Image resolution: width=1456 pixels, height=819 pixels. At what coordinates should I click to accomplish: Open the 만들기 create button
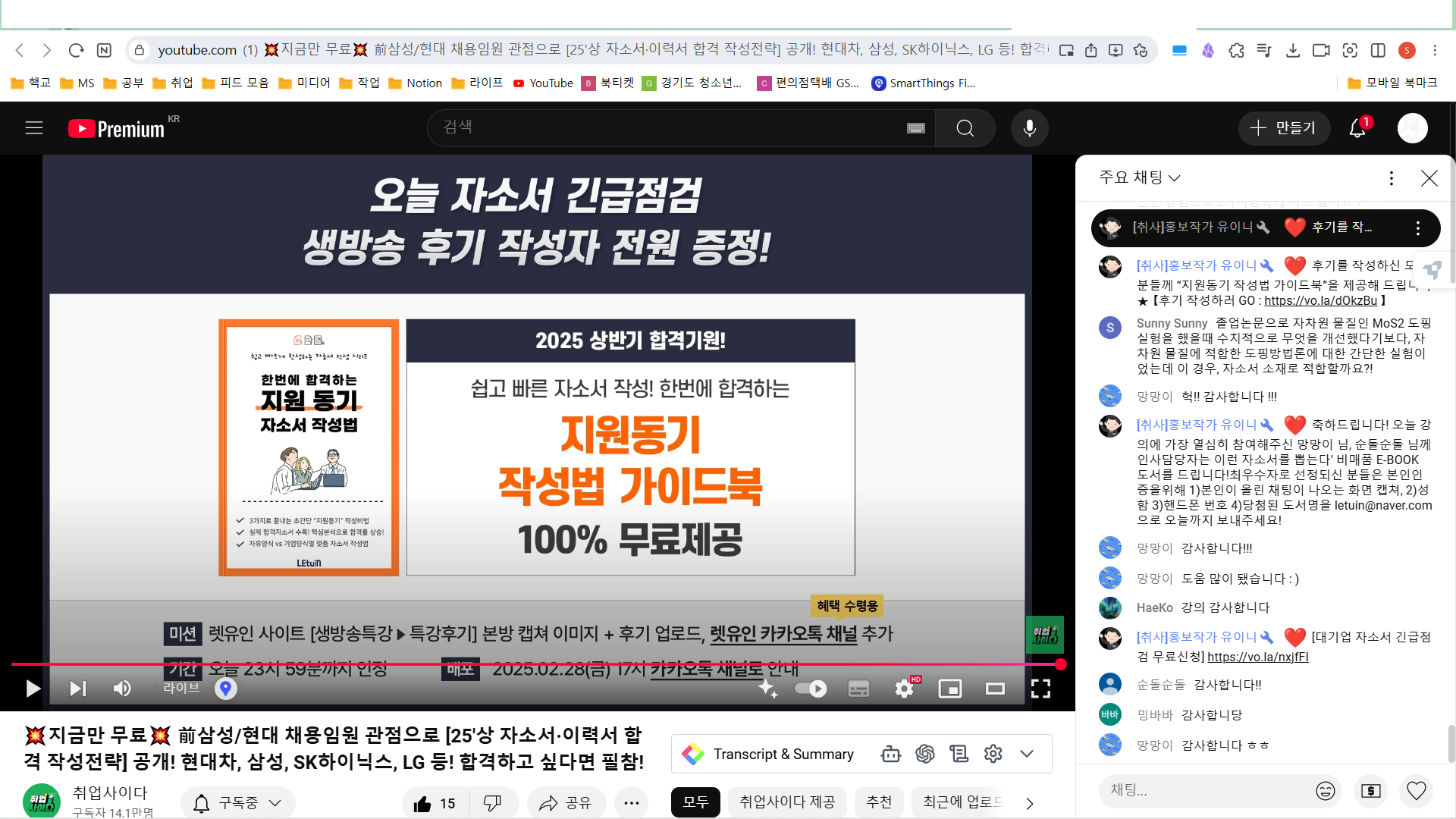(1284, 128)
